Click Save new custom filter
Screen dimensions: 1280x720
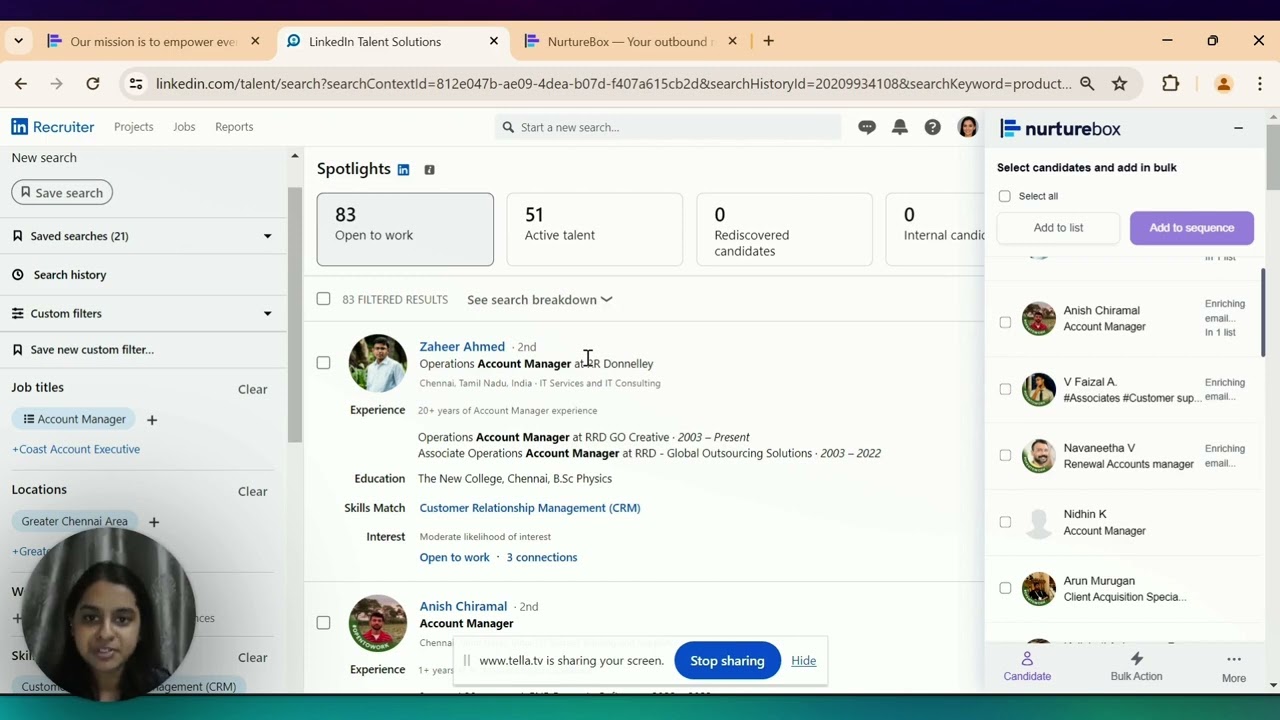pyautogui.click(x=91, y=350)
